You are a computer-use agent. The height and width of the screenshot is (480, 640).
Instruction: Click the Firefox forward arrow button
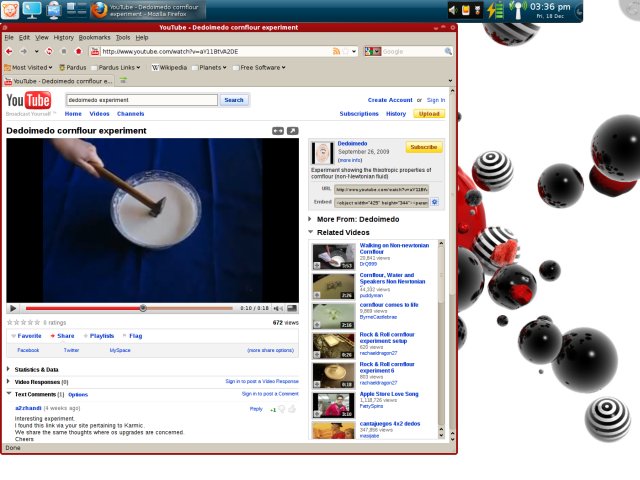pos(23,51)
